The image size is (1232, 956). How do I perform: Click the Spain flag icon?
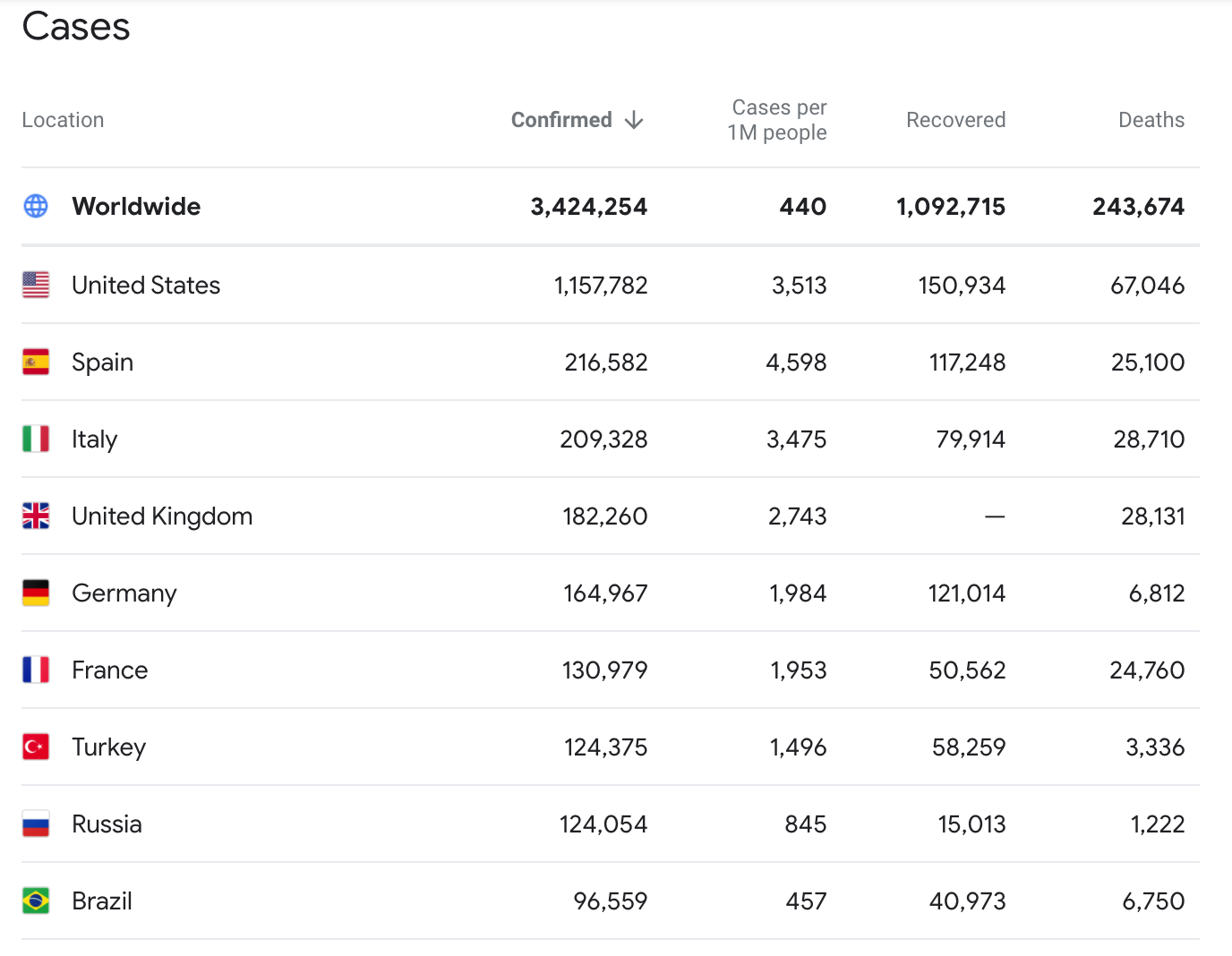coord(36,362)
